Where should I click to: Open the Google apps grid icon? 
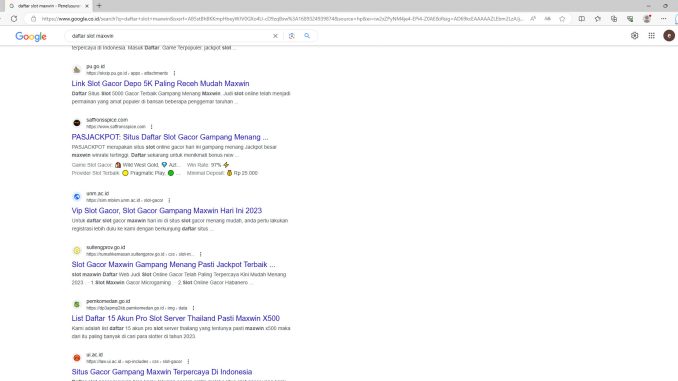coord(652,36)
